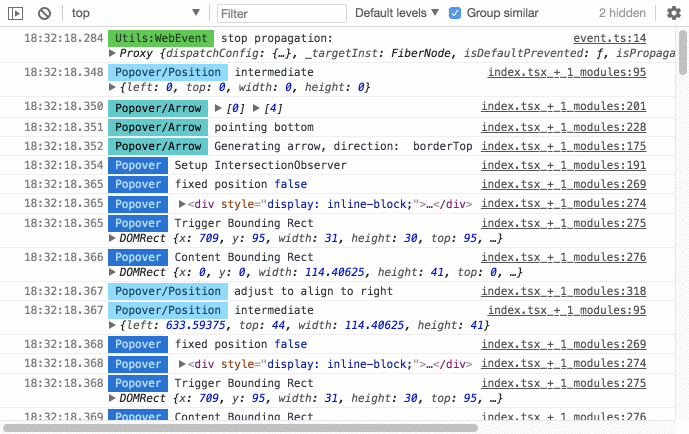The image size is (689, 434).
Task: Open the 'top' context dropdown
Action: (136, 13)
